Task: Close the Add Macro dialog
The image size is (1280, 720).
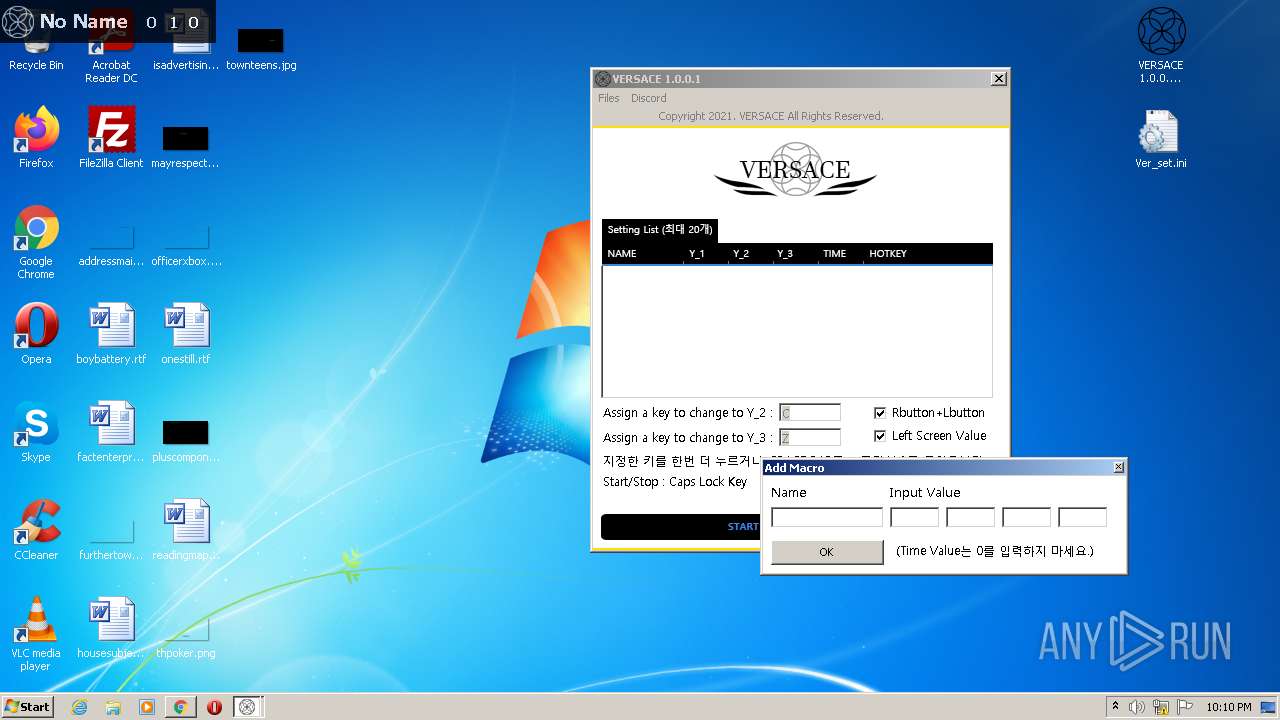Action: point(1119,467)
